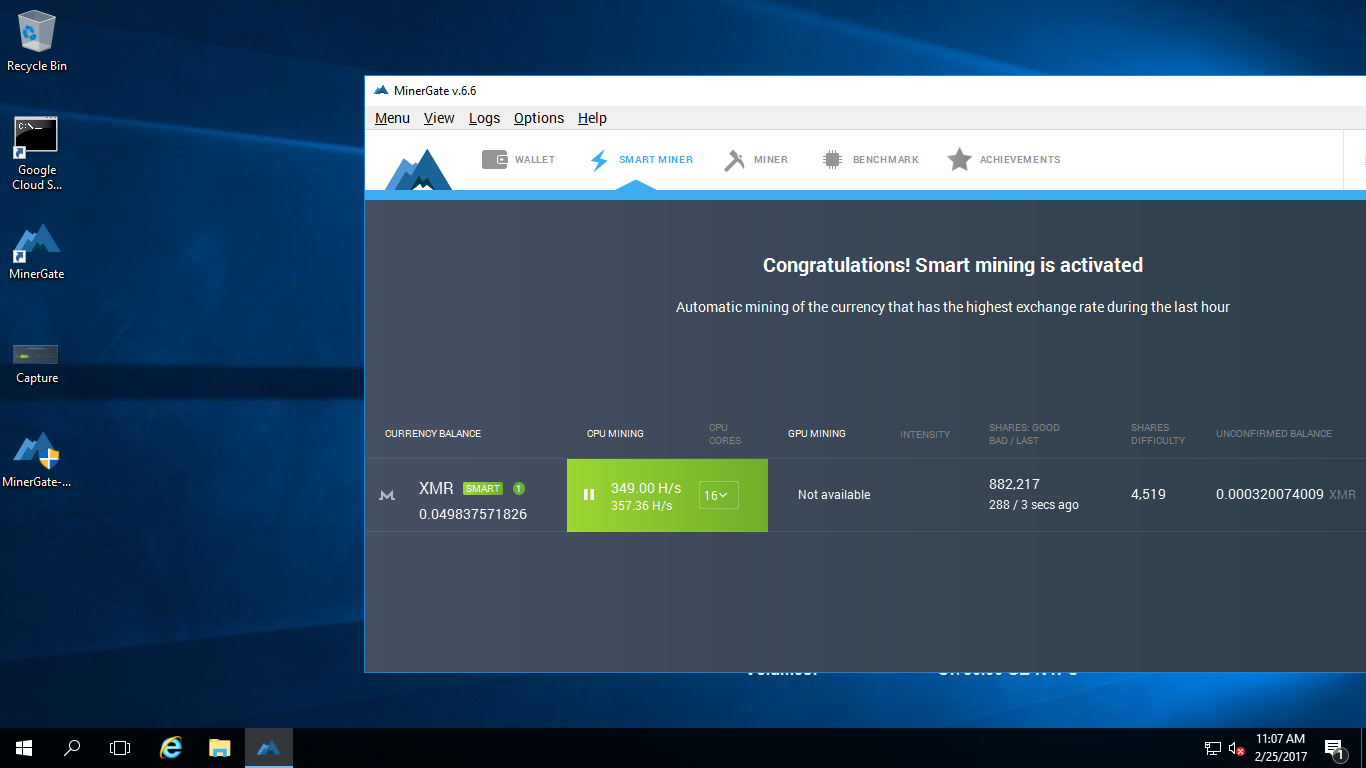The image size is (1366, 768).
Task: Click the taskbar clock showing 11:07 AM
Action: click(1280, 748)
